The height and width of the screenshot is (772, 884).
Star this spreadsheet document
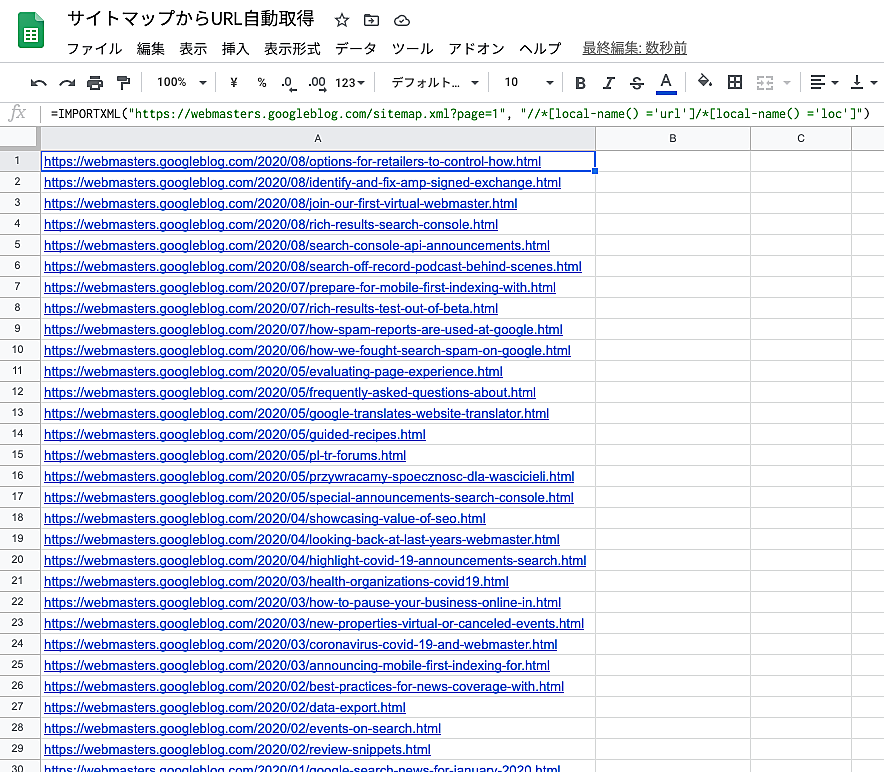342,20
